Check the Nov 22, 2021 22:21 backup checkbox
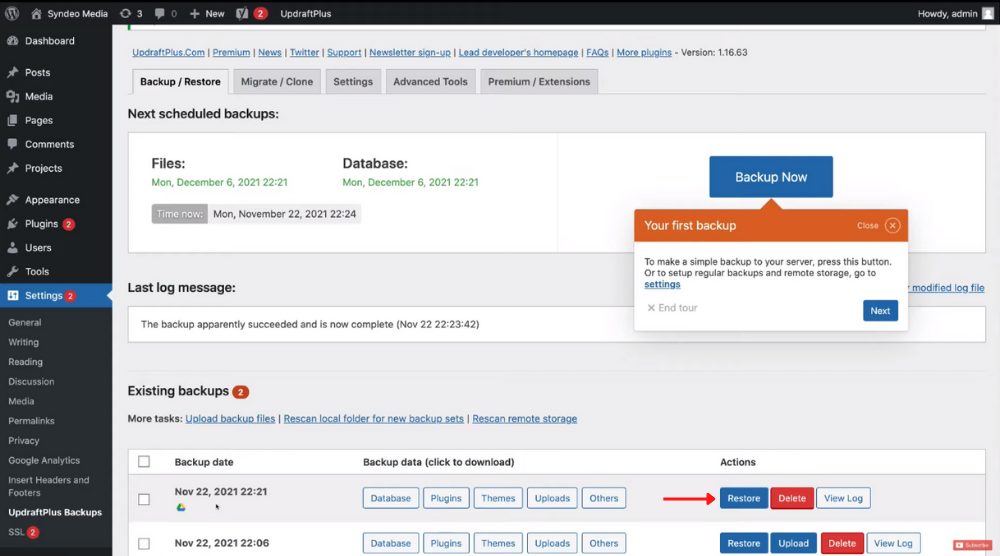The image size is (1000, 556). coord(144,499)
